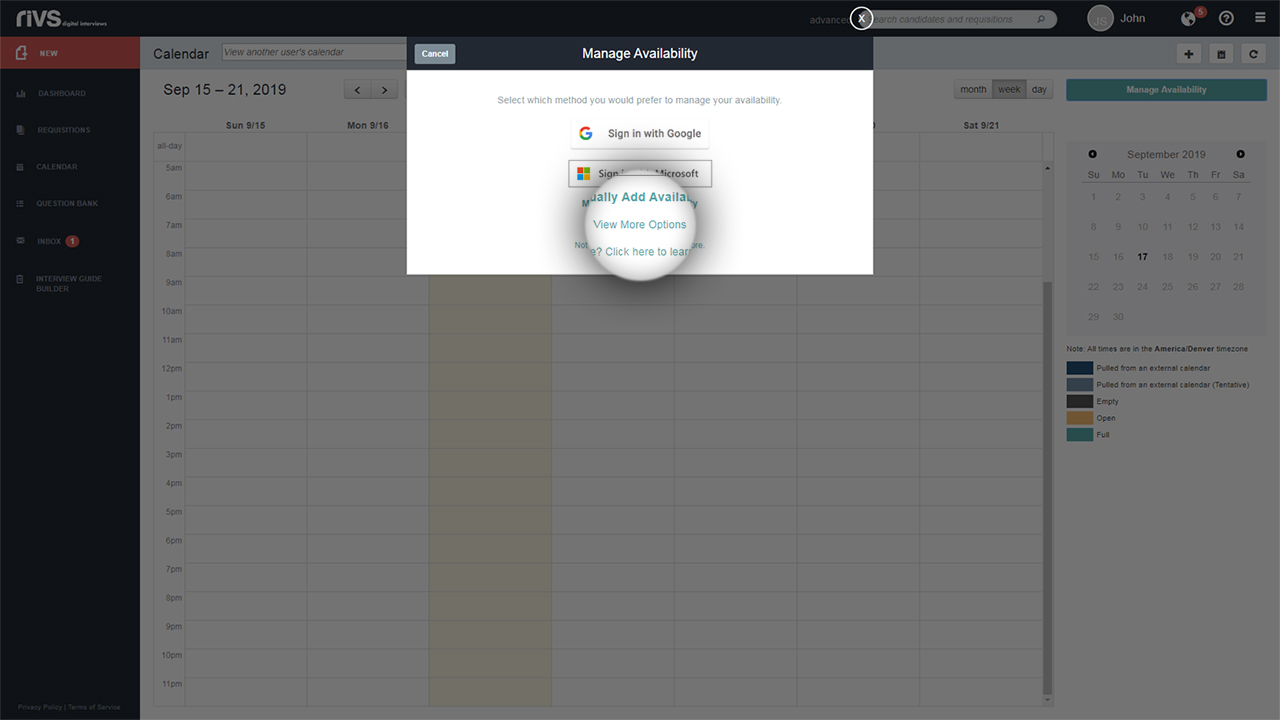Screen dimensions: 1280x720
Task: Select September 11 in the mini calendar
Action: coord(1167,227)
